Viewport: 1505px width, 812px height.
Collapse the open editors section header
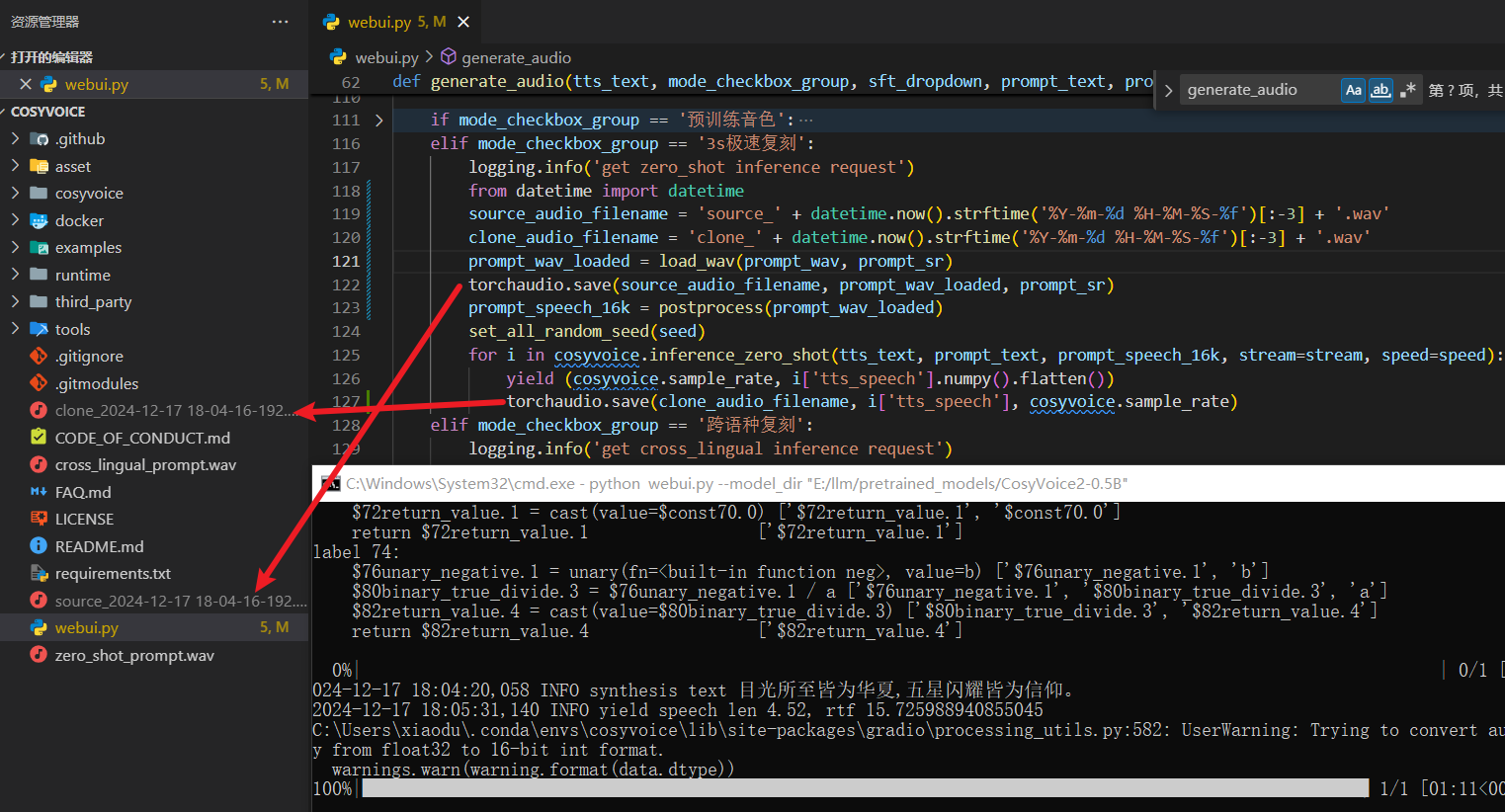point(51,57)
